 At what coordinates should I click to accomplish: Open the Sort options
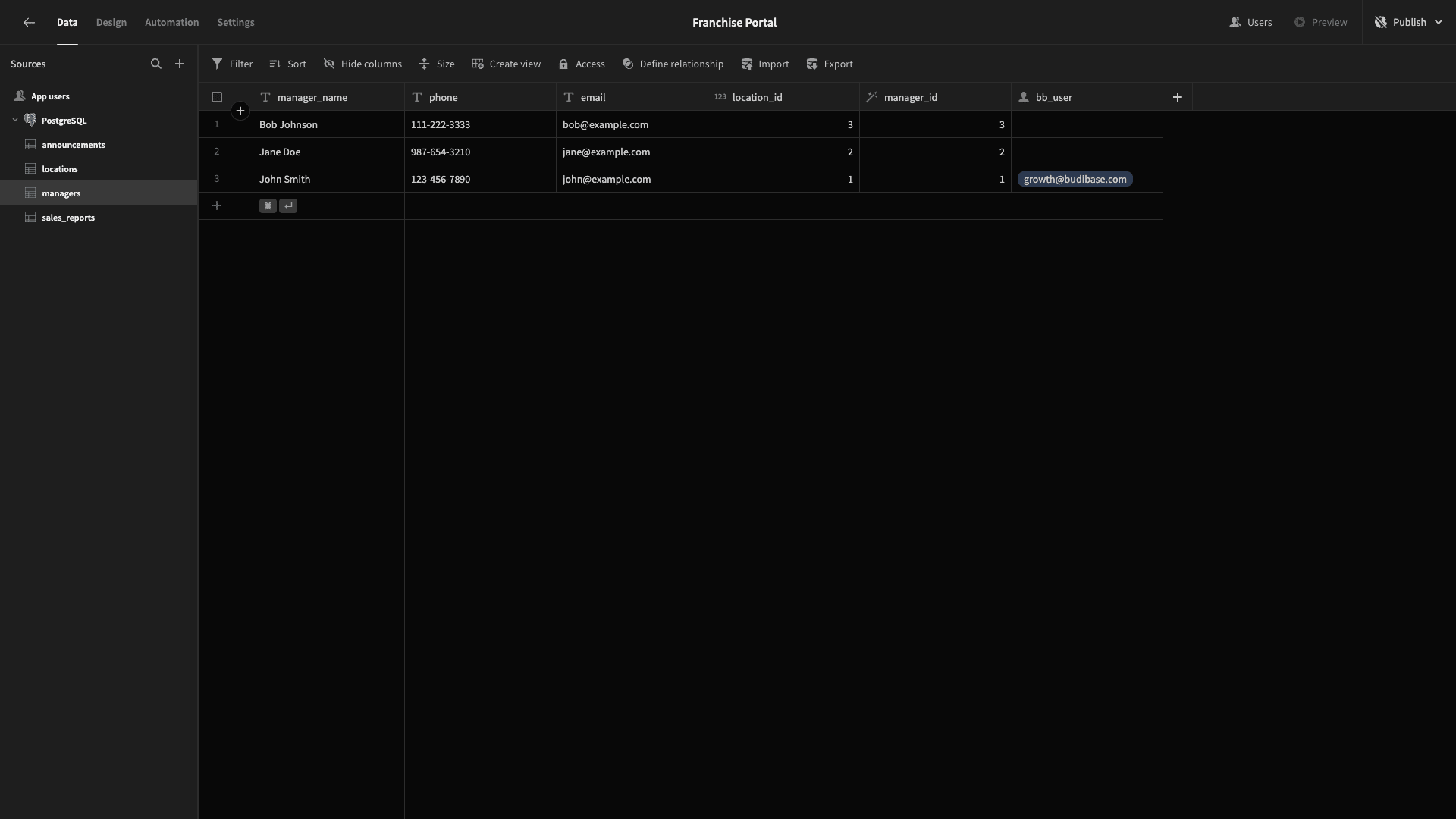coord(287,64)
